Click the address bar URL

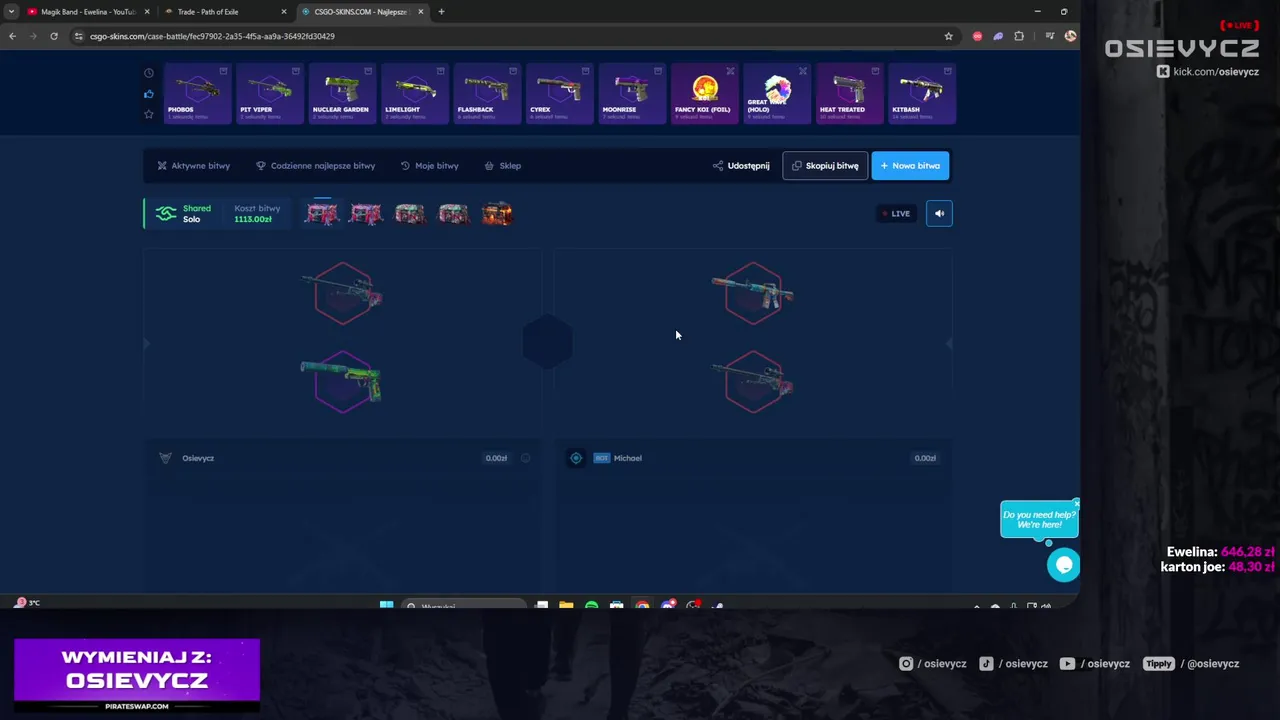point(212,36)
